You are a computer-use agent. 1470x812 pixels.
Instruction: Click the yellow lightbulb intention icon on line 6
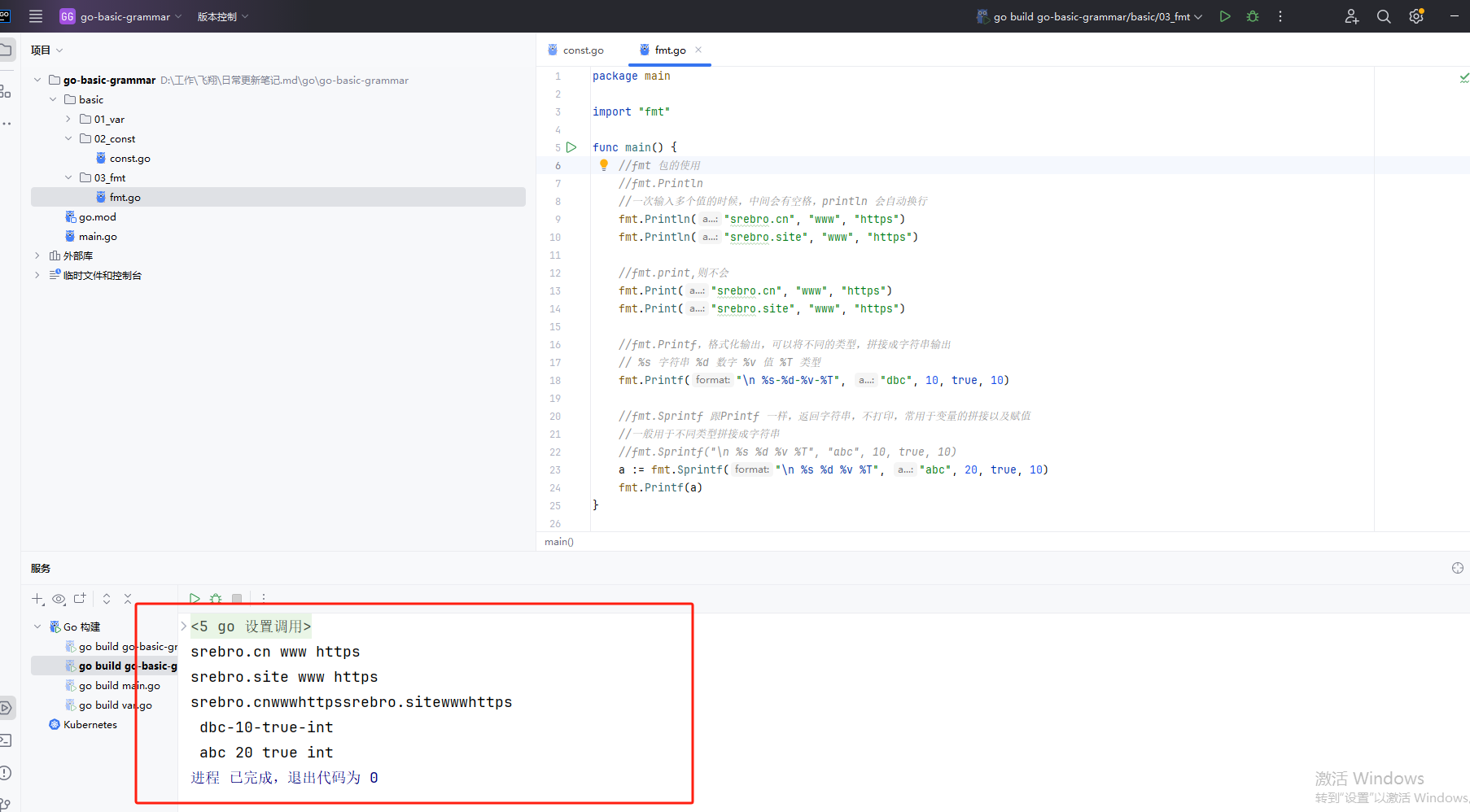coord(604,165)
